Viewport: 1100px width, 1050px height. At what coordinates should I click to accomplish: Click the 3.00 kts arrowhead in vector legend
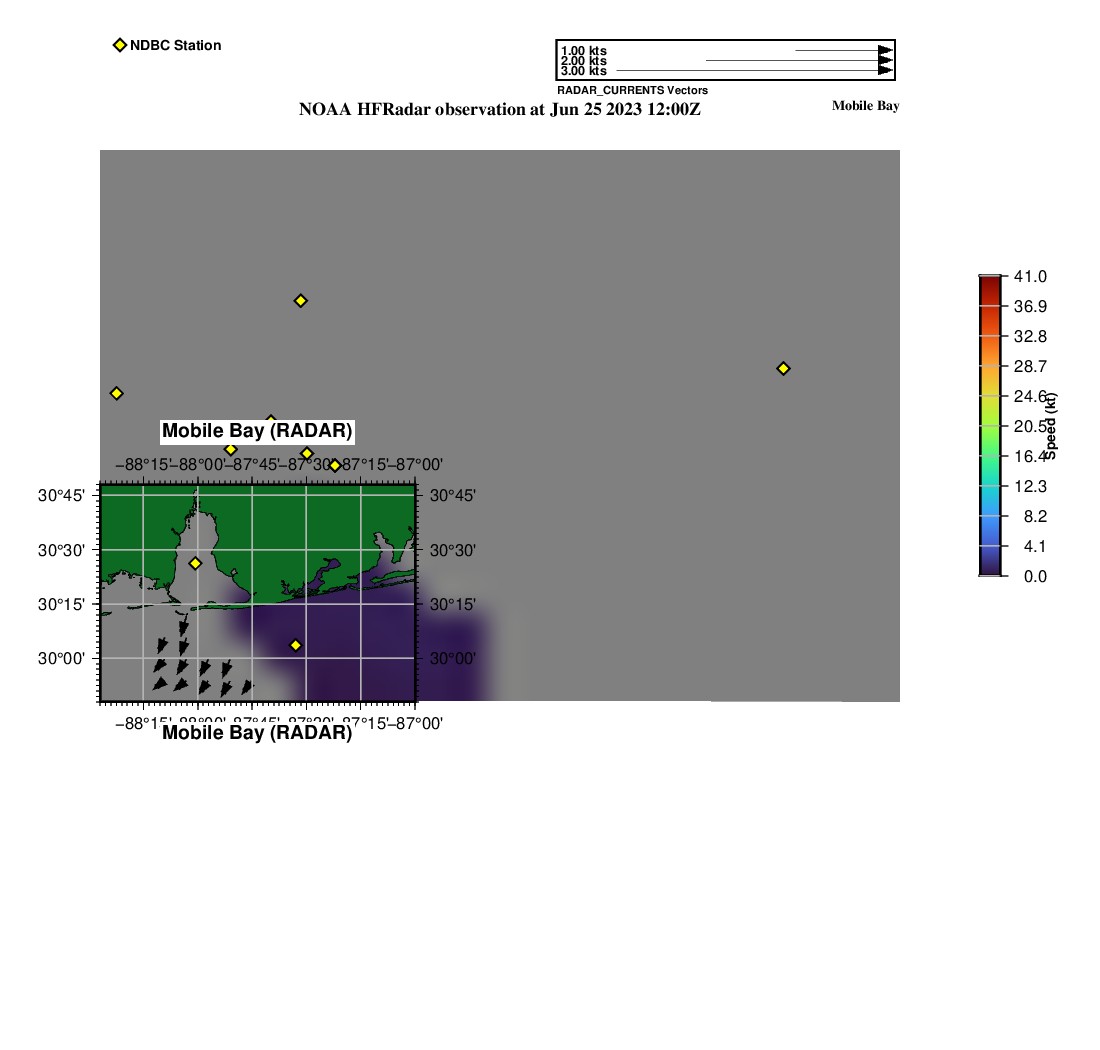click(x=885, y=71)
